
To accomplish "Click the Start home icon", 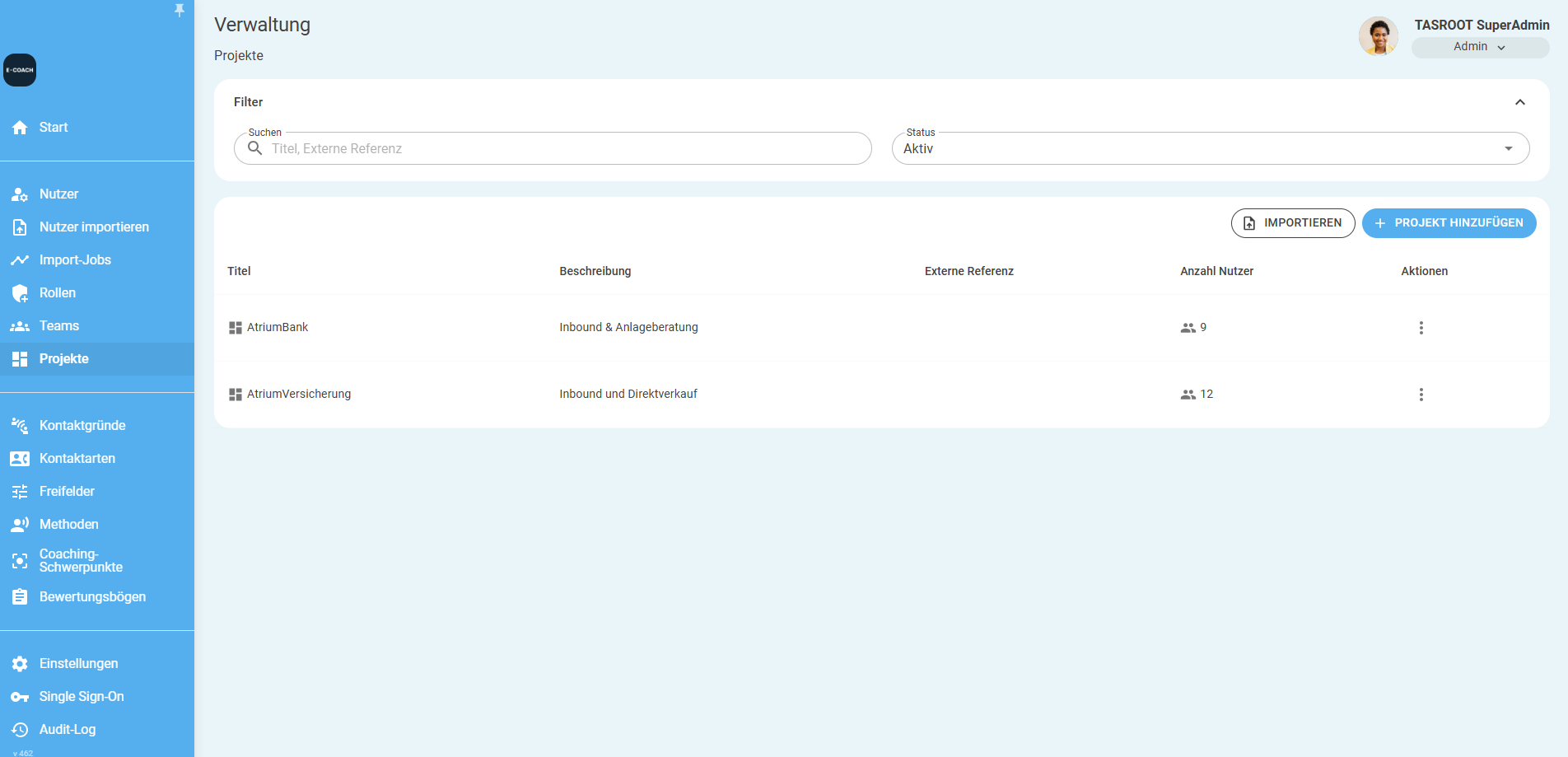I will pyautogui.click(x=20, y=128).
